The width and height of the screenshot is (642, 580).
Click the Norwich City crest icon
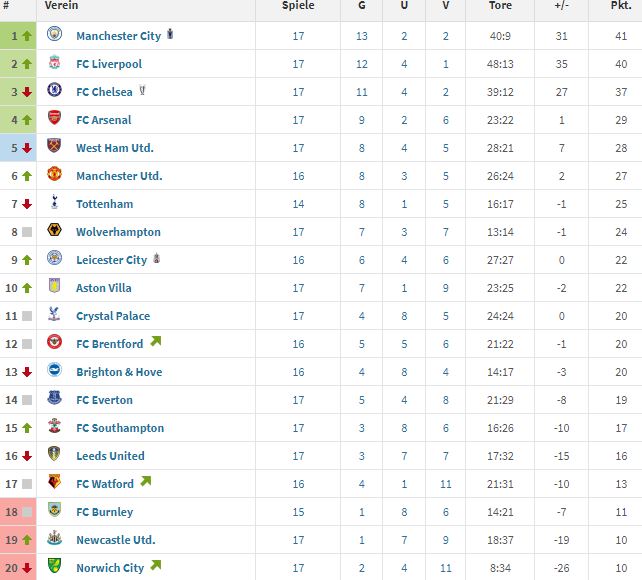pos(54,565)
